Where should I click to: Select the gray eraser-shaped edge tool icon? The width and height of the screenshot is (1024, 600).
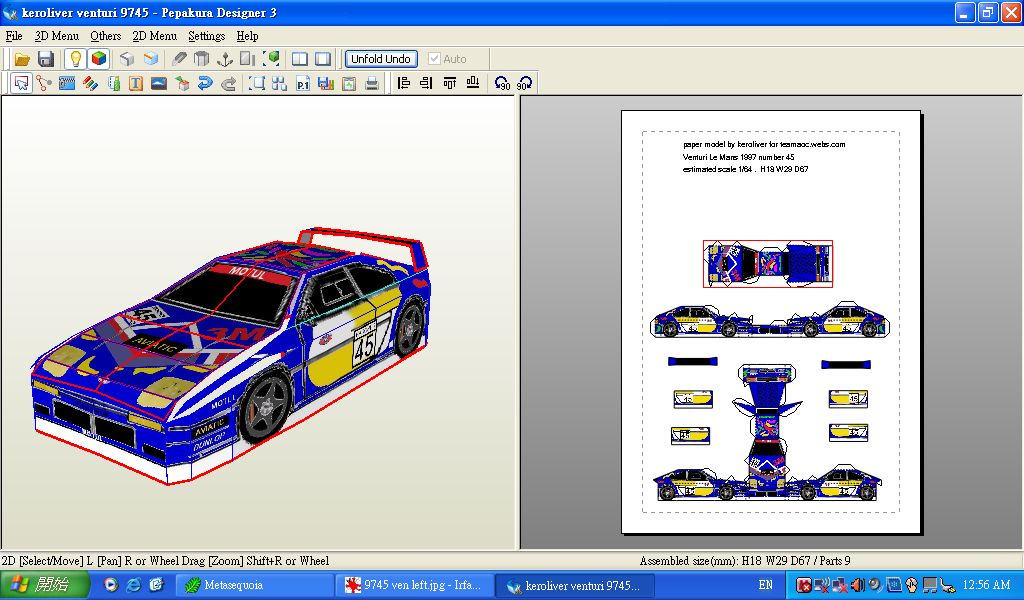[x=179, y=59]
